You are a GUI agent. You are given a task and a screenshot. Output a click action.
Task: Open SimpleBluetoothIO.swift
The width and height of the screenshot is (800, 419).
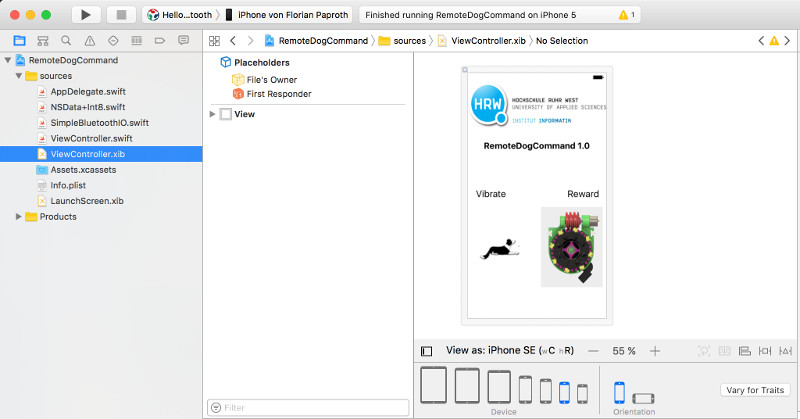[99, 123]
